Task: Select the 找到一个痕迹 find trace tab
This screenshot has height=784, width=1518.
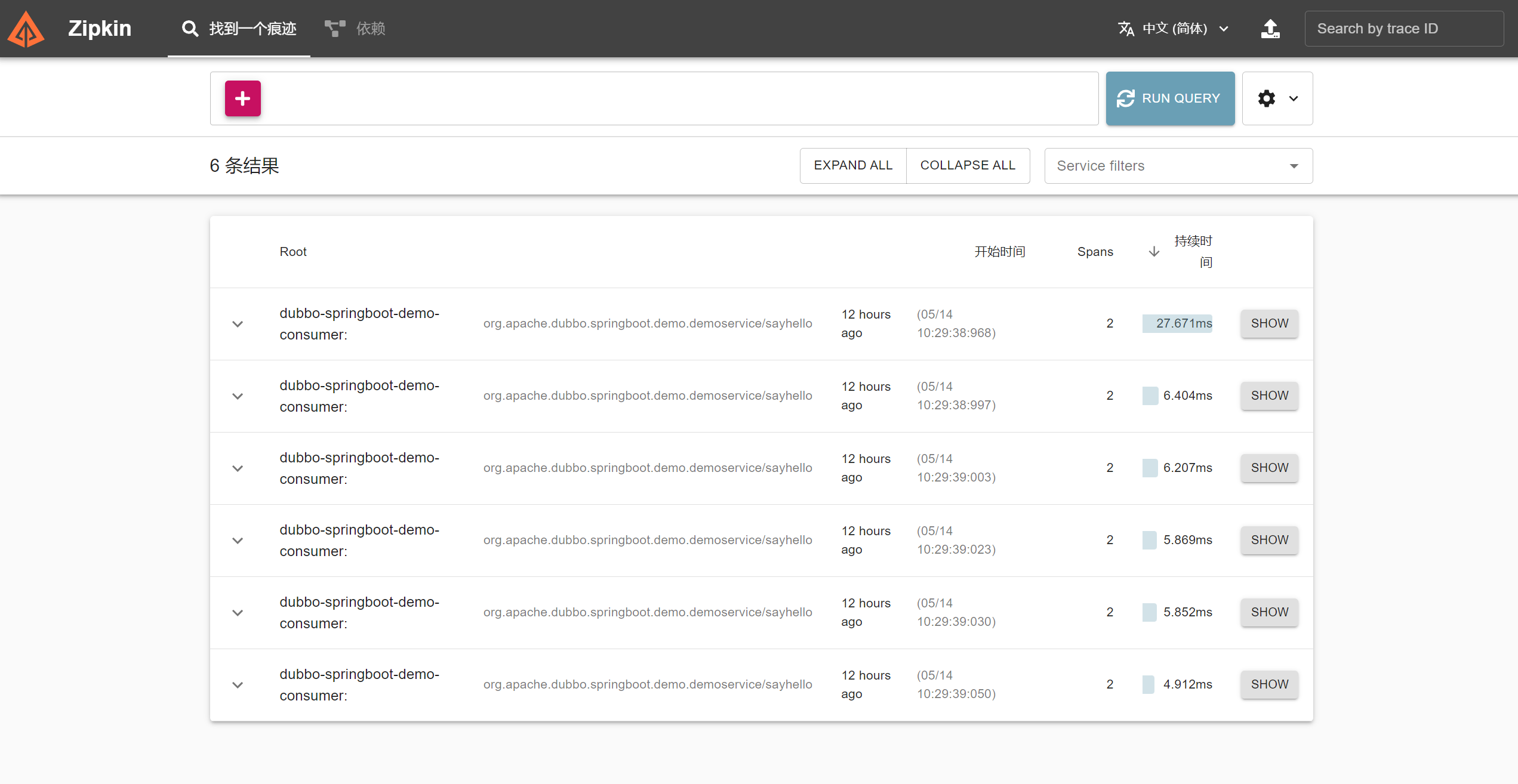Action: (x=253, y=29)
